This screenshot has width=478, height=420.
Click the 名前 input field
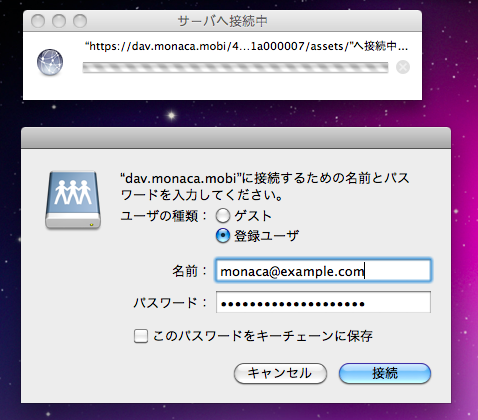pyautogui.click(x=323, y=271)
